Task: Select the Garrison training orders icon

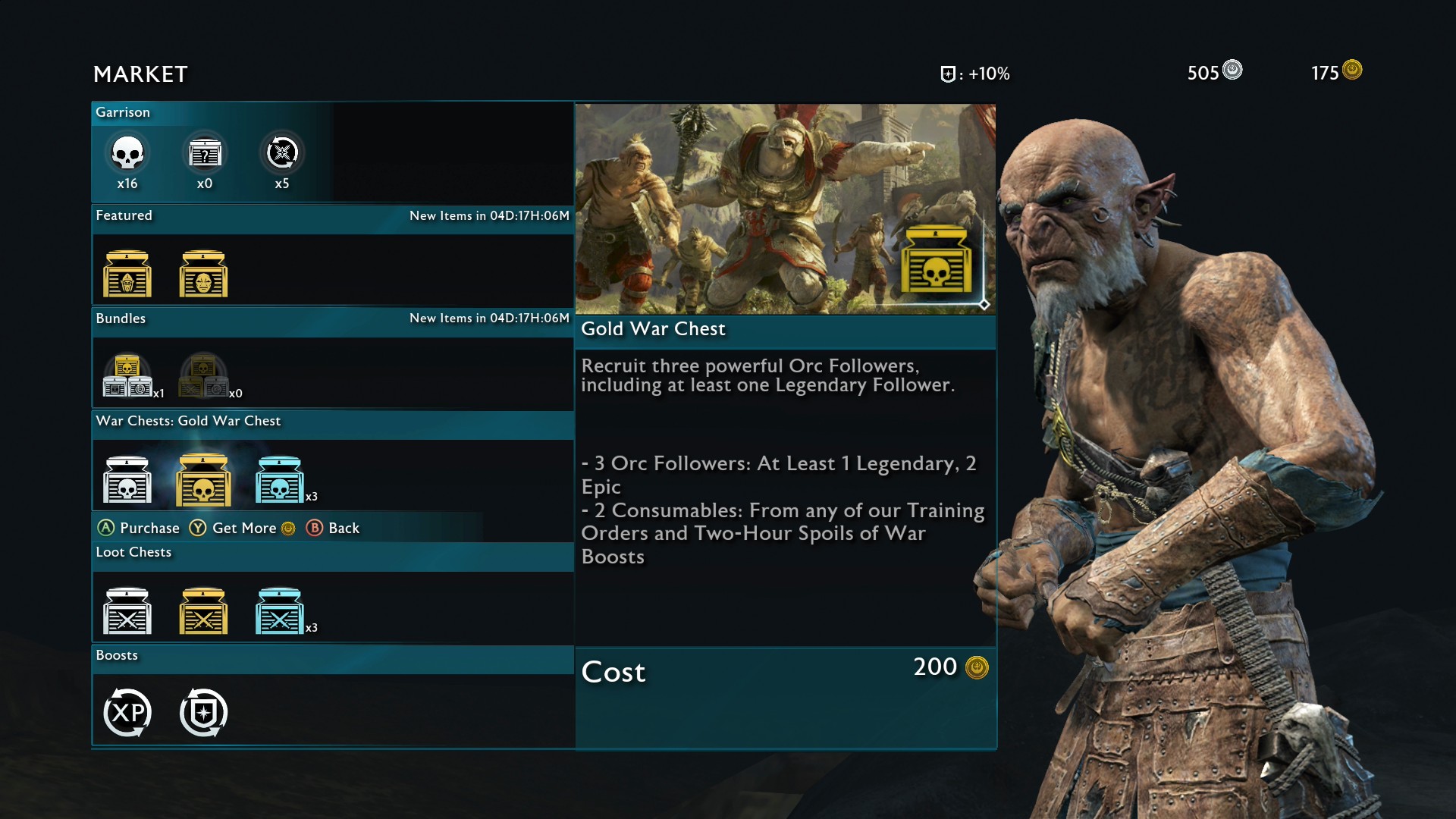Action: pyautogui.click(x=282, y=153)
